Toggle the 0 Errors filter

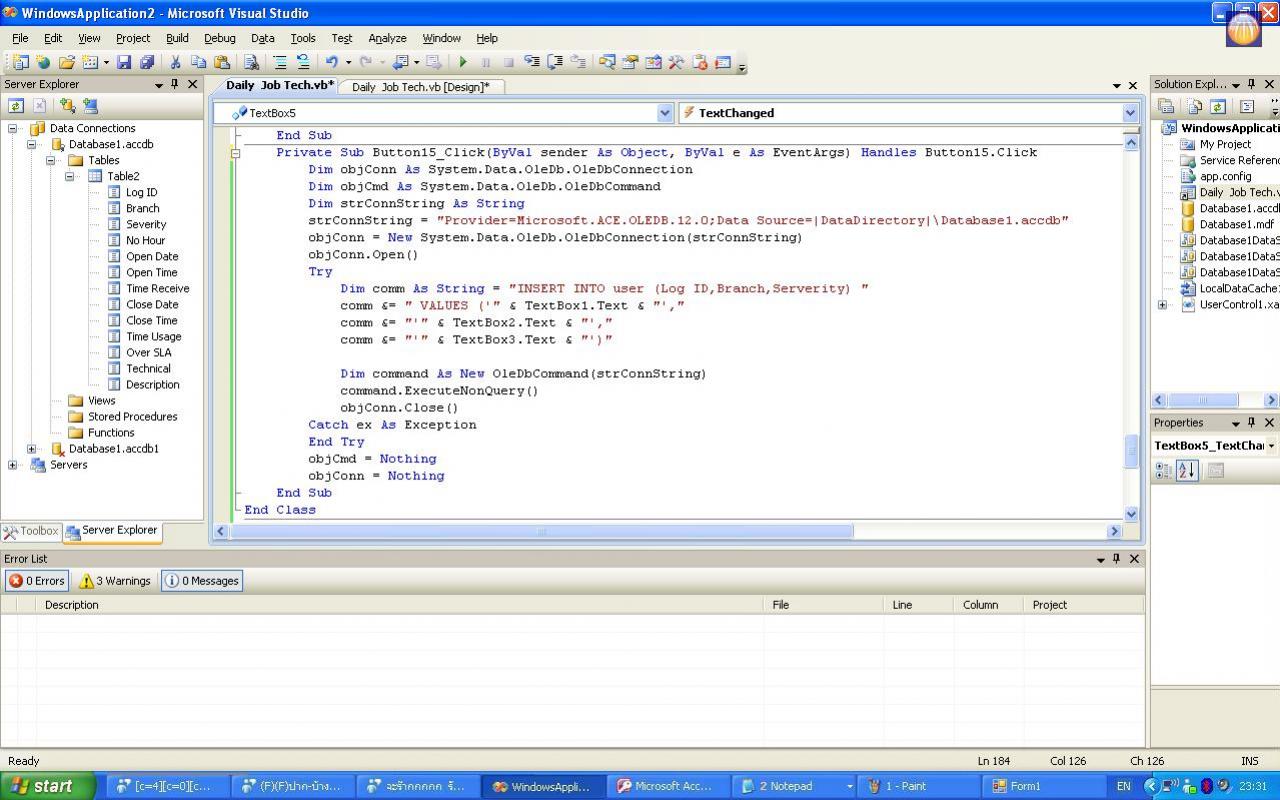[37, 581]
